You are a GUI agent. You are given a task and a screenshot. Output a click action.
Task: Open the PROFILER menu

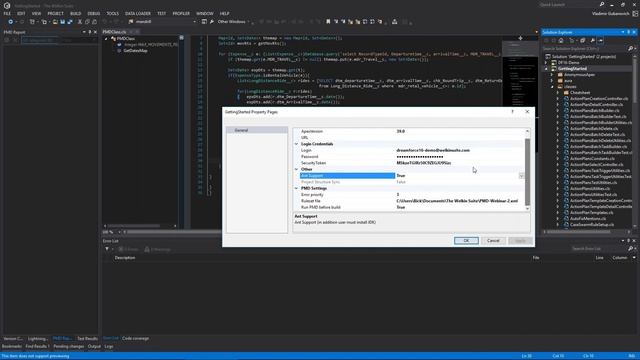[181, 13]
